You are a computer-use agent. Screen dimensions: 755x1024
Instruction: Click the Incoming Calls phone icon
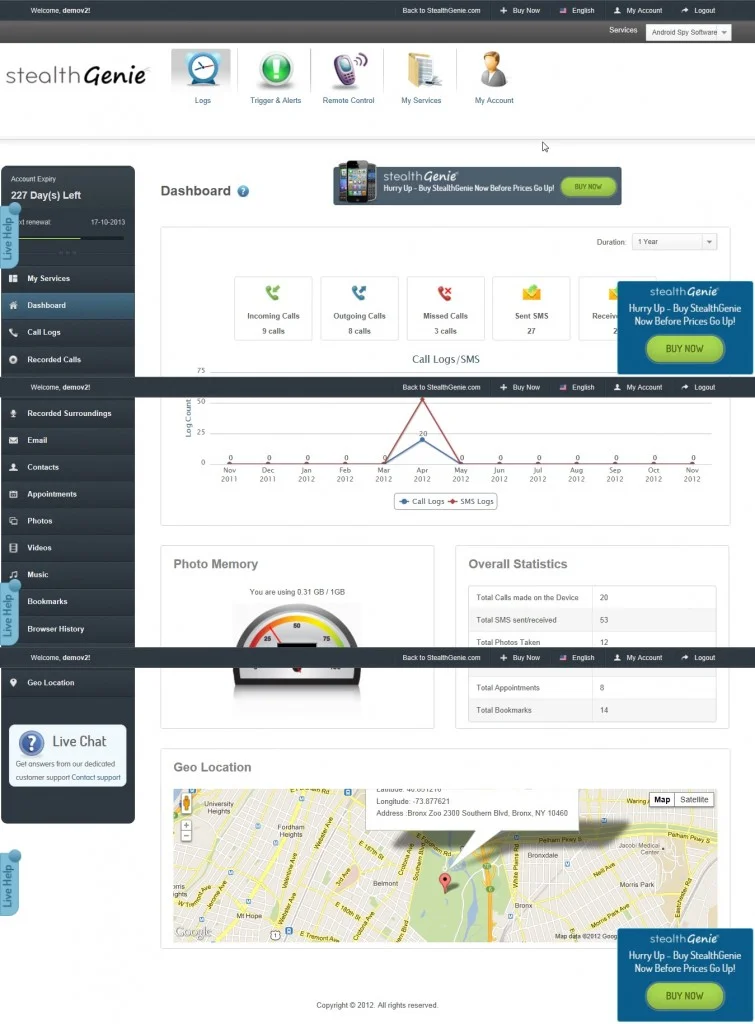point(273,293)
